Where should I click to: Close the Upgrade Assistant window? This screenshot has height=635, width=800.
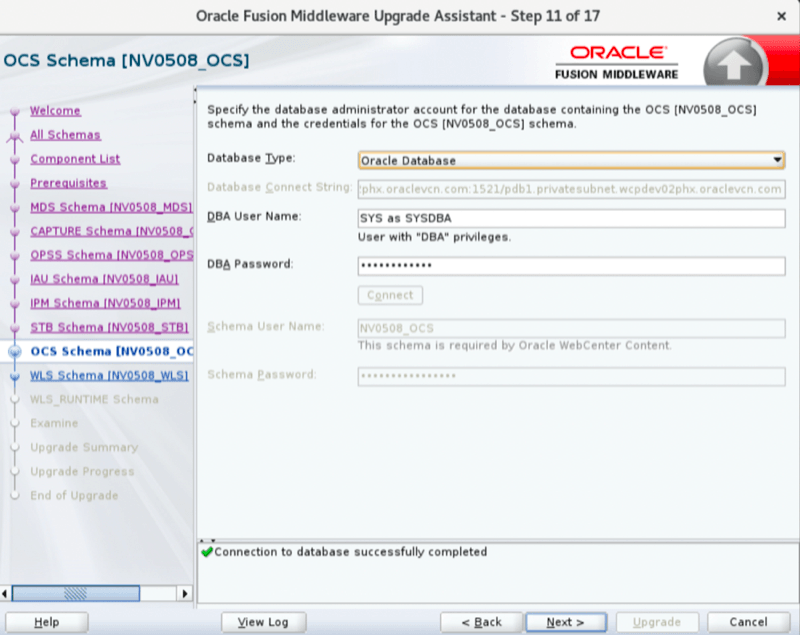pyautogui.click(x=781, y=16)
